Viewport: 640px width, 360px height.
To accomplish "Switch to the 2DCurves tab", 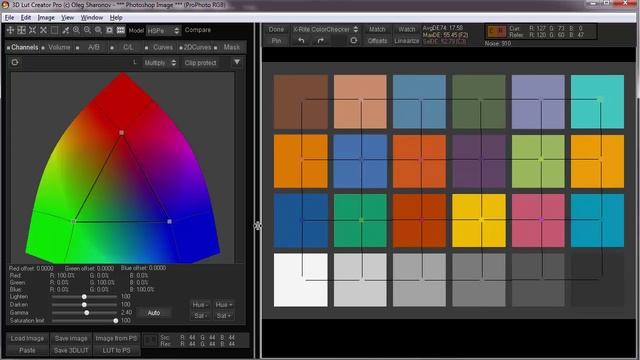I will 195,47.
